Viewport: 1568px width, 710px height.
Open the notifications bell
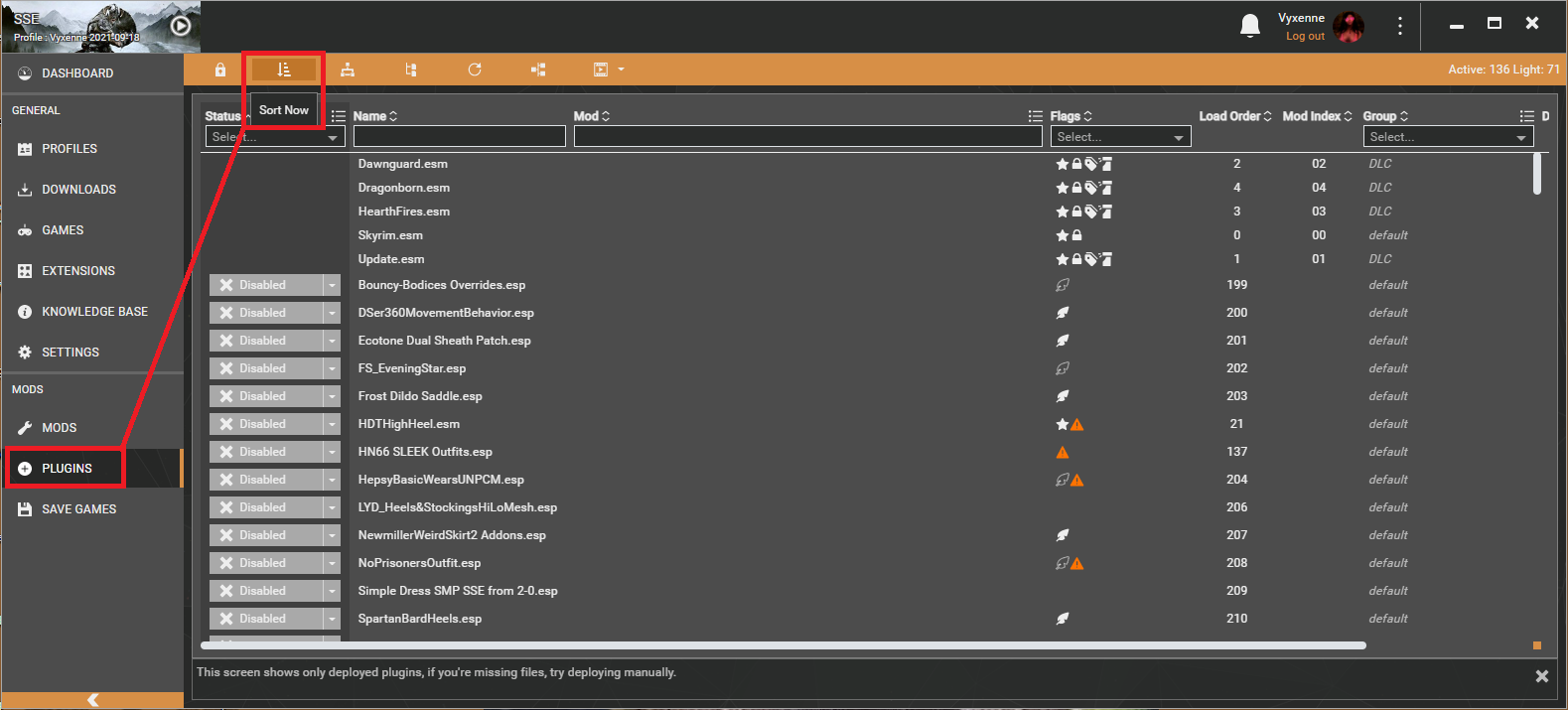(1250, 27)
